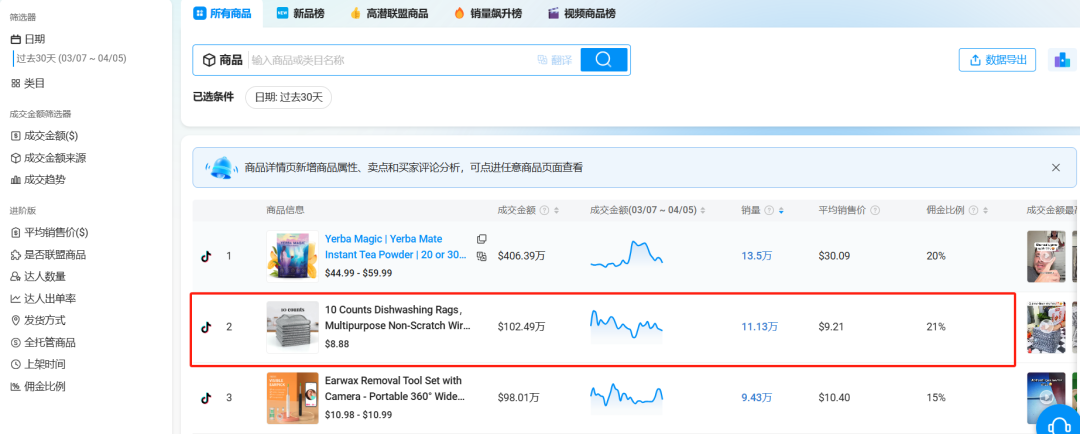Click the blue cube icon beside 数据导出
Image resolution: width=1080 pixels, height=434 pixels.
coord(1061,60)
